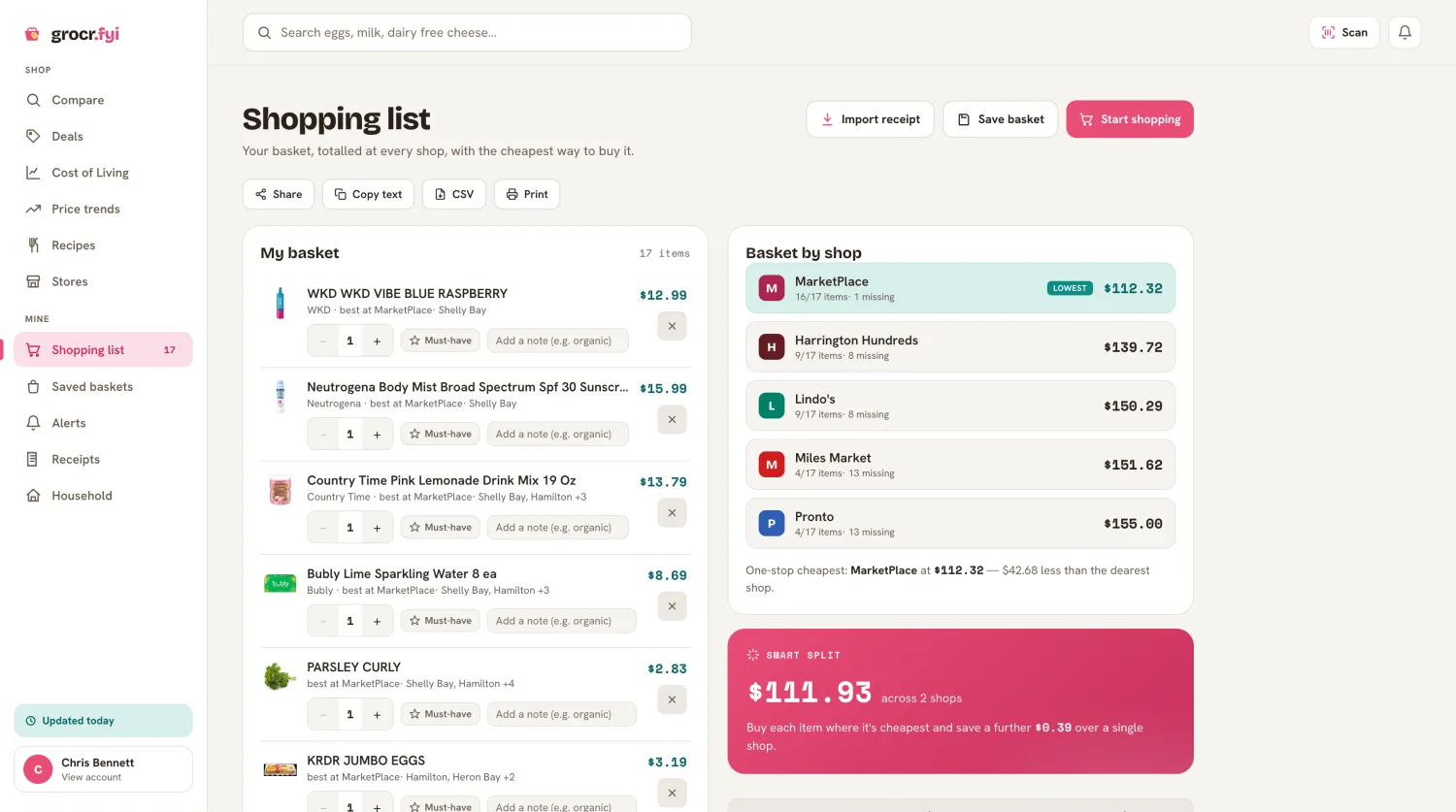The height and width of the screenshot is (812, 1456).
Task: Click note field for Country Time Lemonade
Action: (558, 528)
